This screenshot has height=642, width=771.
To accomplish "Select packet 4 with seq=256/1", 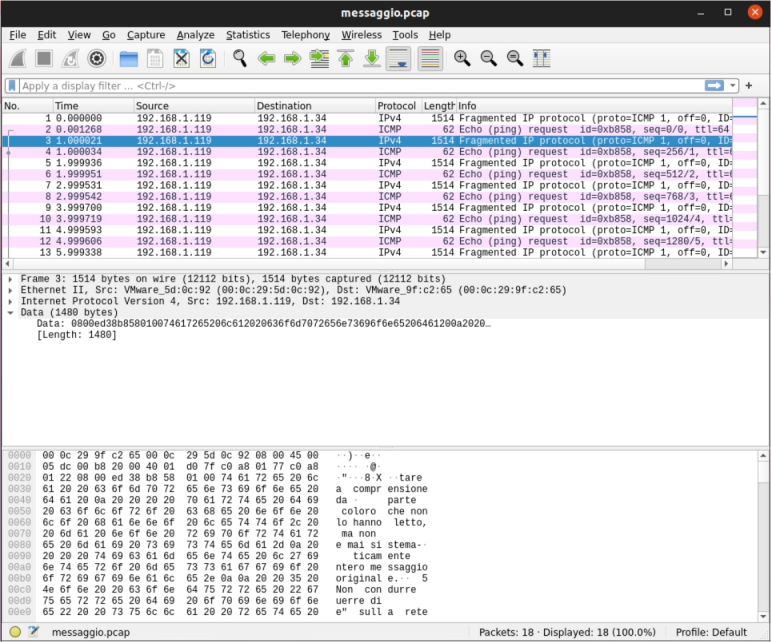I will pyautogui.click(x=367, y=152).
